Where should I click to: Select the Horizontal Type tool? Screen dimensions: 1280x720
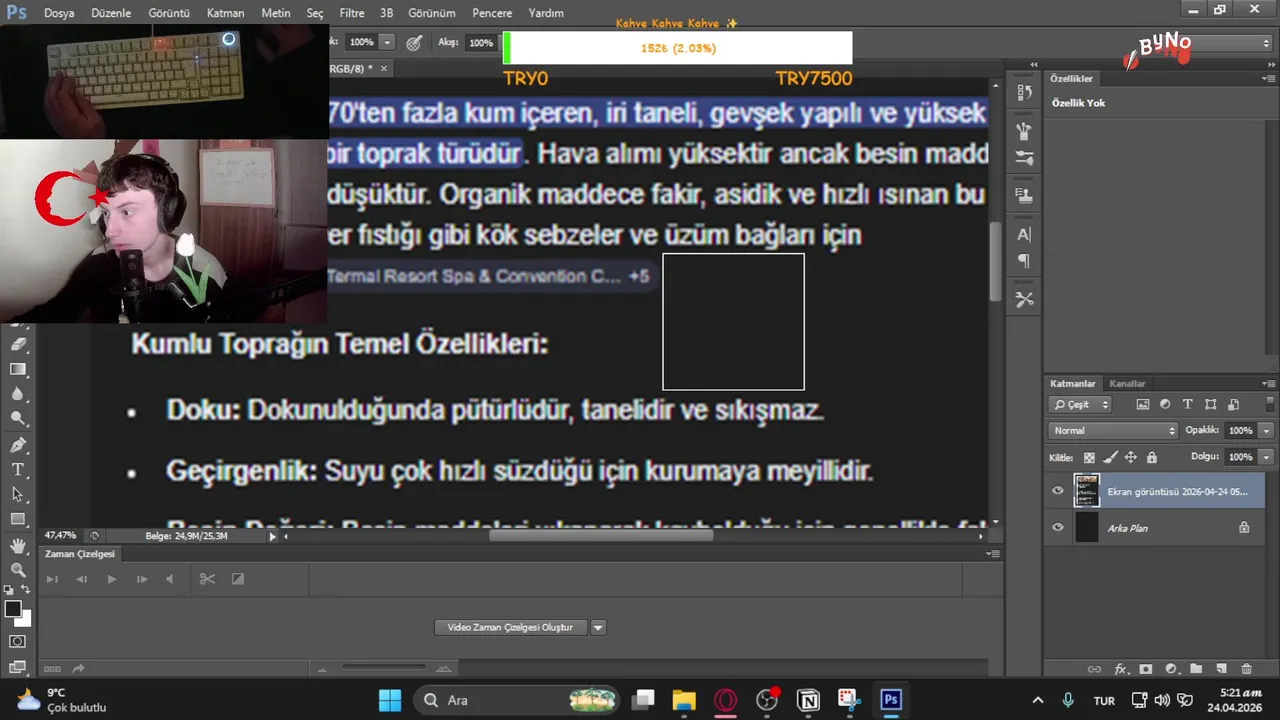(18, 469)
